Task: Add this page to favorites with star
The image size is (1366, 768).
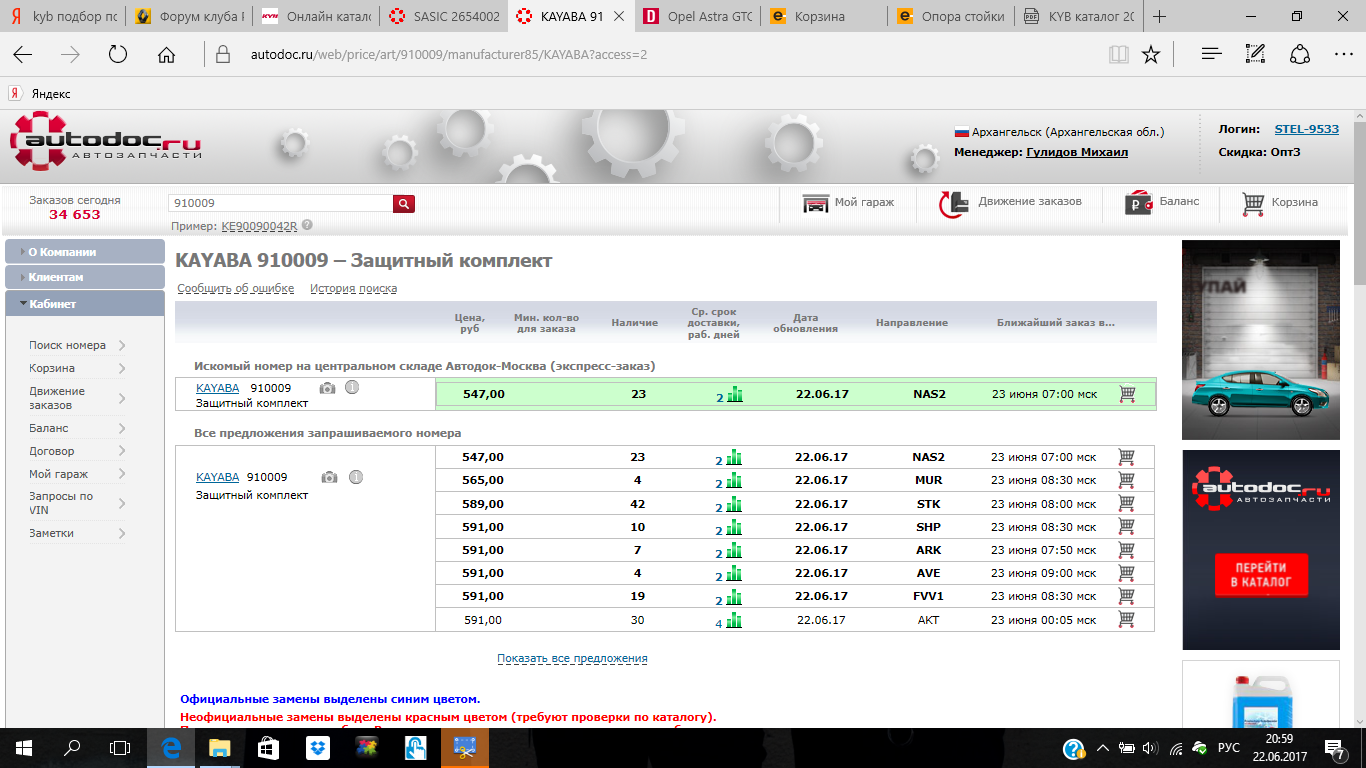Action: pyautogui.click(x=1151, y=54)
